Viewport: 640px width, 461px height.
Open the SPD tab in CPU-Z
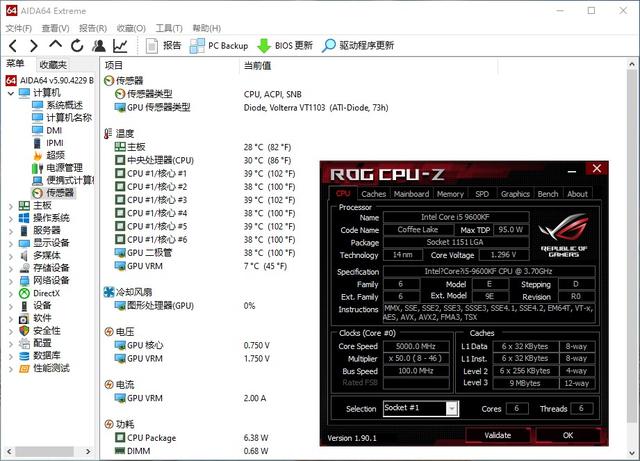coord(482,194)
